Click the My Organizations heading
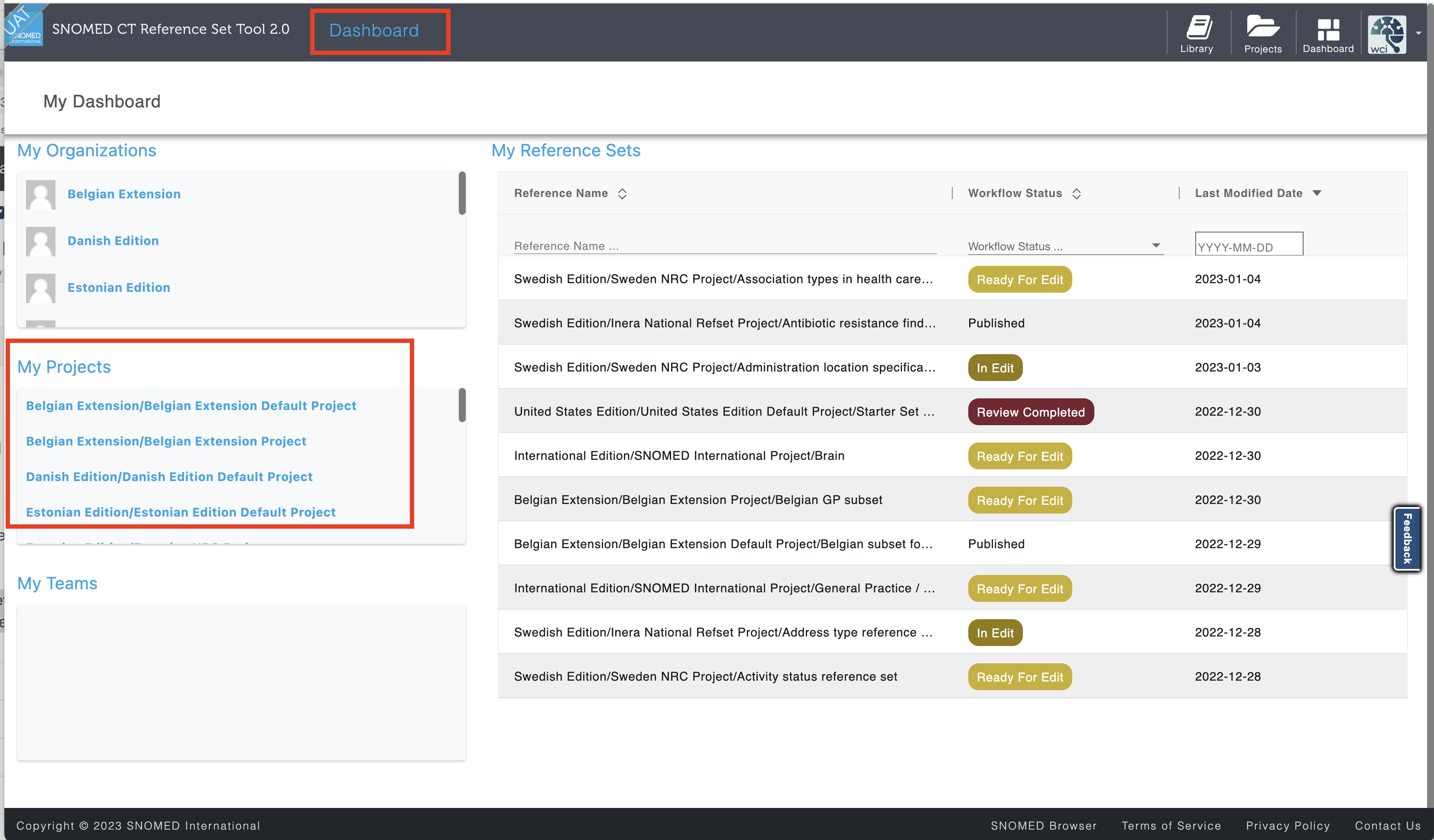This screenshot has width=1434, height=840. click(x=87, y=150)
